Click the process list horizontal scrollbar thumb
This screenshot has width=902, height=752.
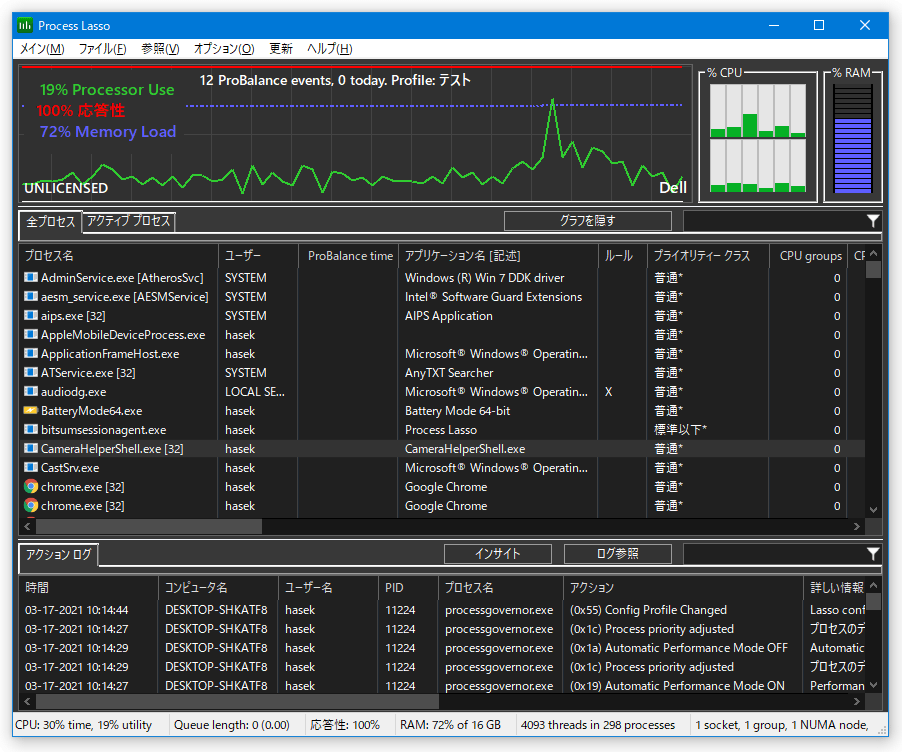(149, 526)
